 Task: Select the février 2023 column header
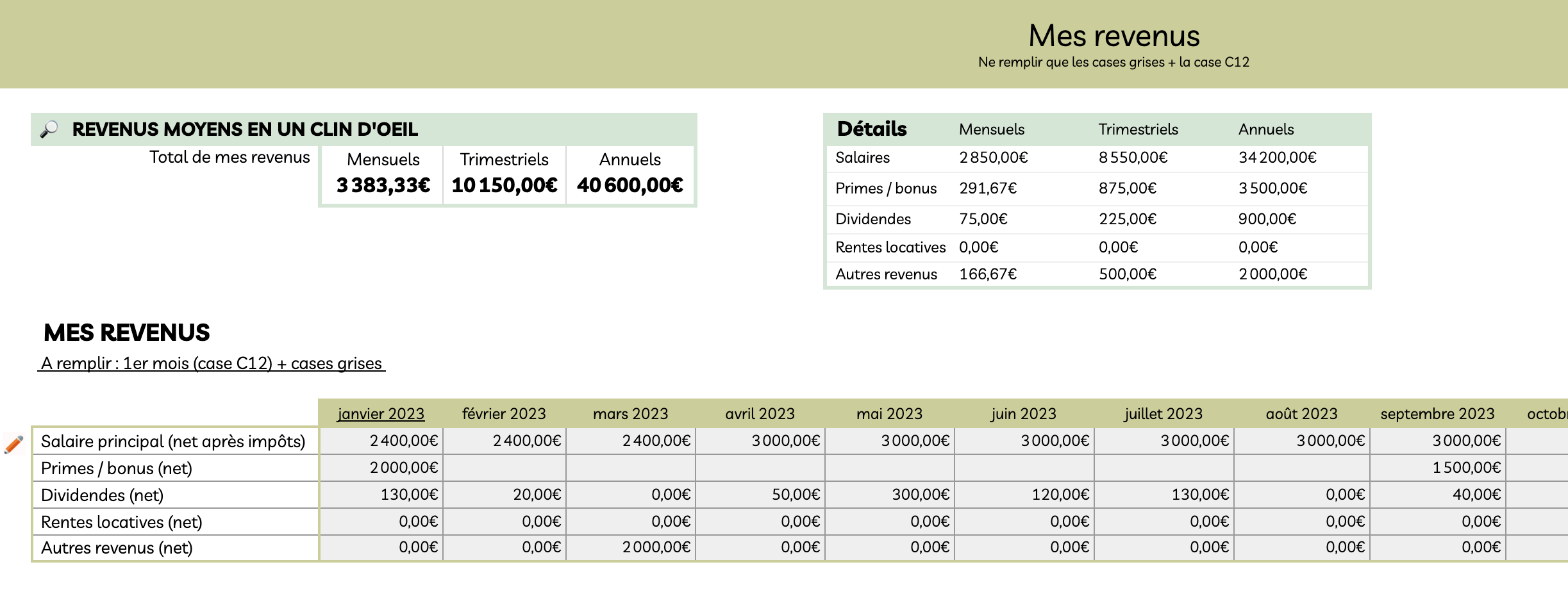tap(504, 414)
